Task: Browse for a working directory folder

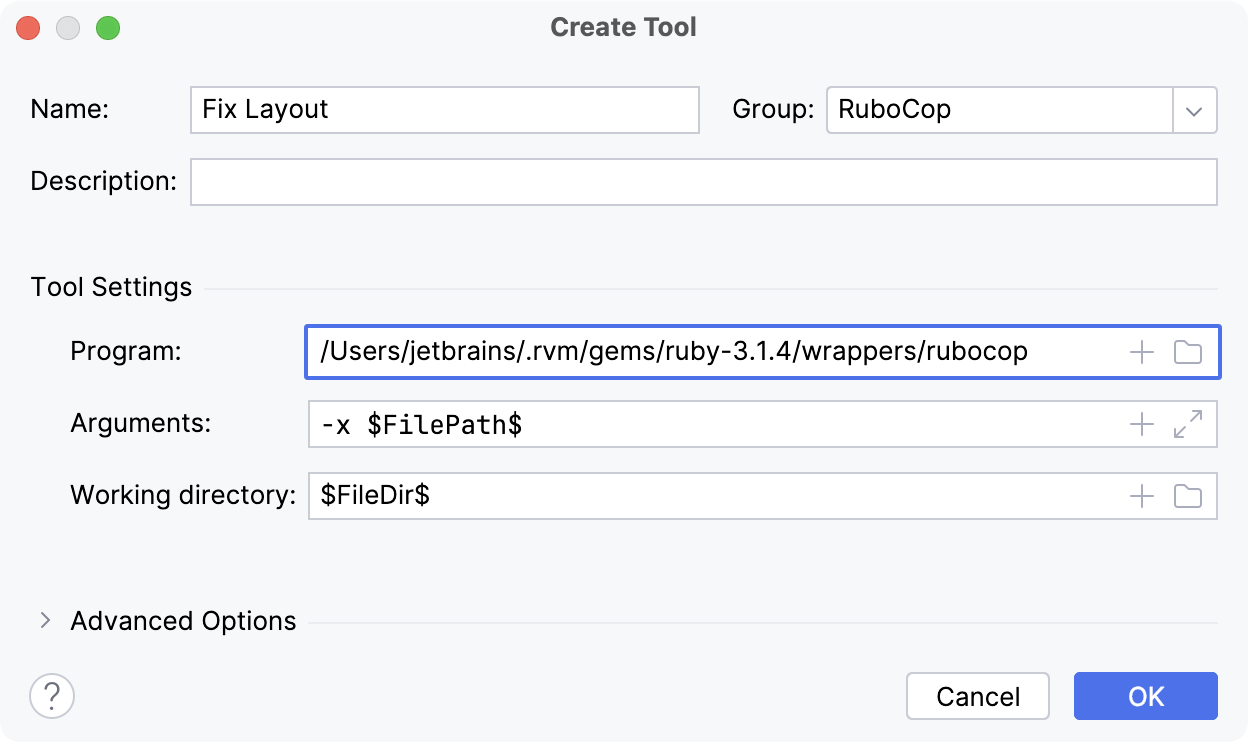Action: (x=1188, y=496)
